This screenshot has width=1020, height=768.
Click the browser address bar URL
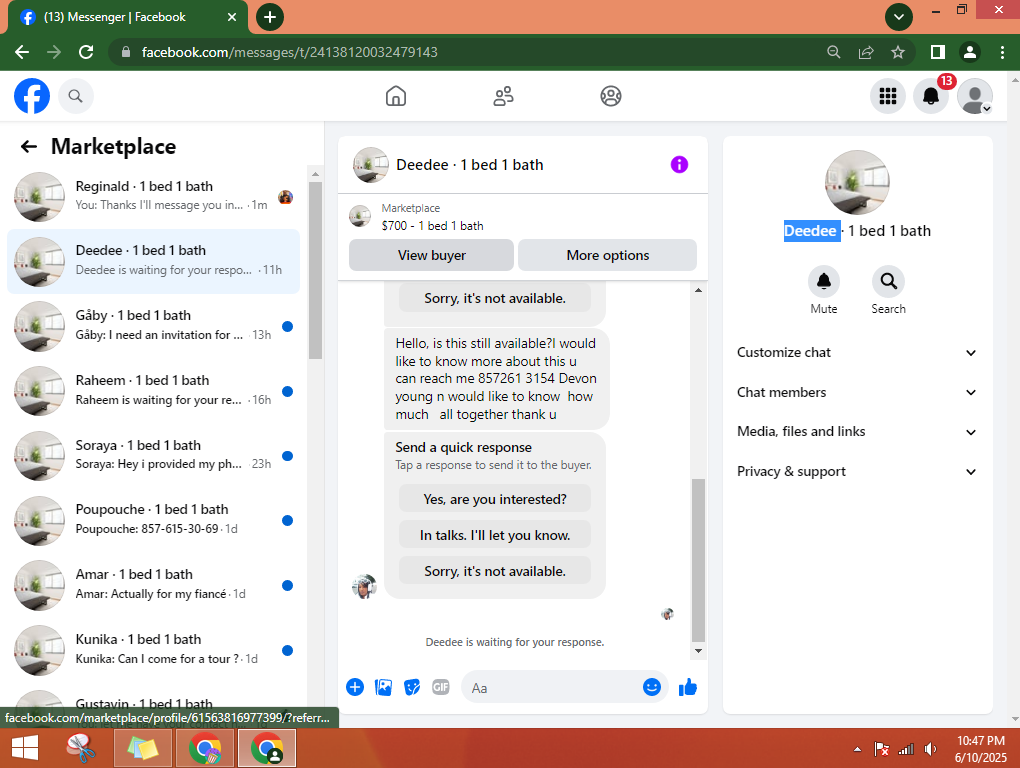(289, 52)
